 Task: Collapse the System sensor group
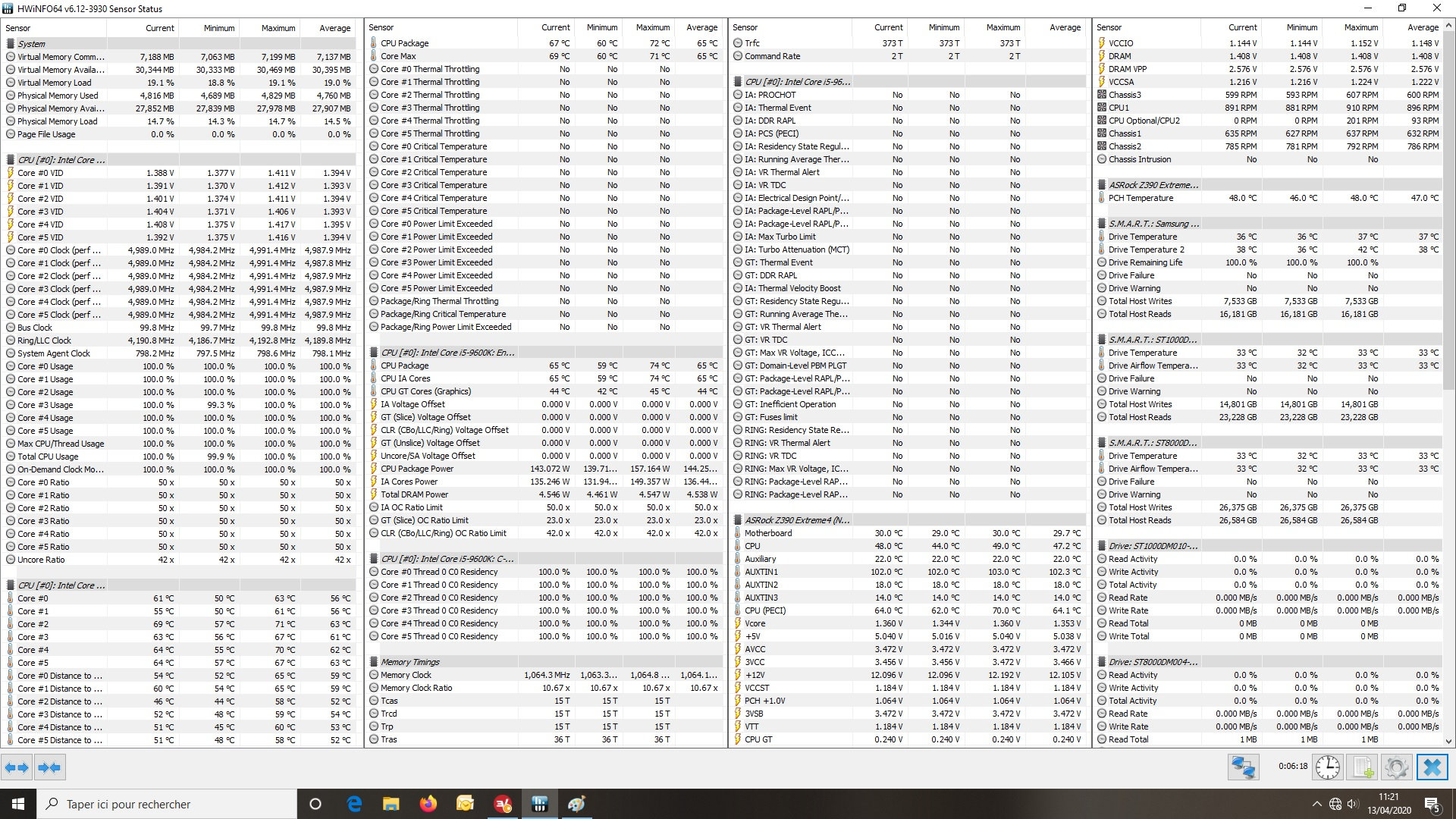point(32,44)
